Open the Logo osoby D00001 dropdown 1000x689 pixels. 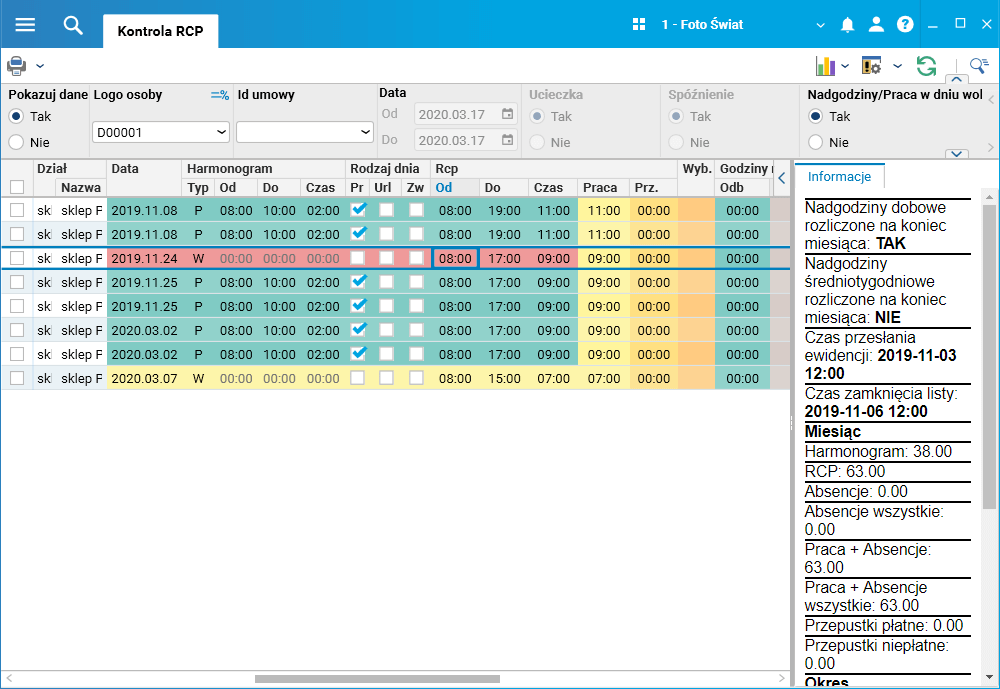click(x=161, y=132)
